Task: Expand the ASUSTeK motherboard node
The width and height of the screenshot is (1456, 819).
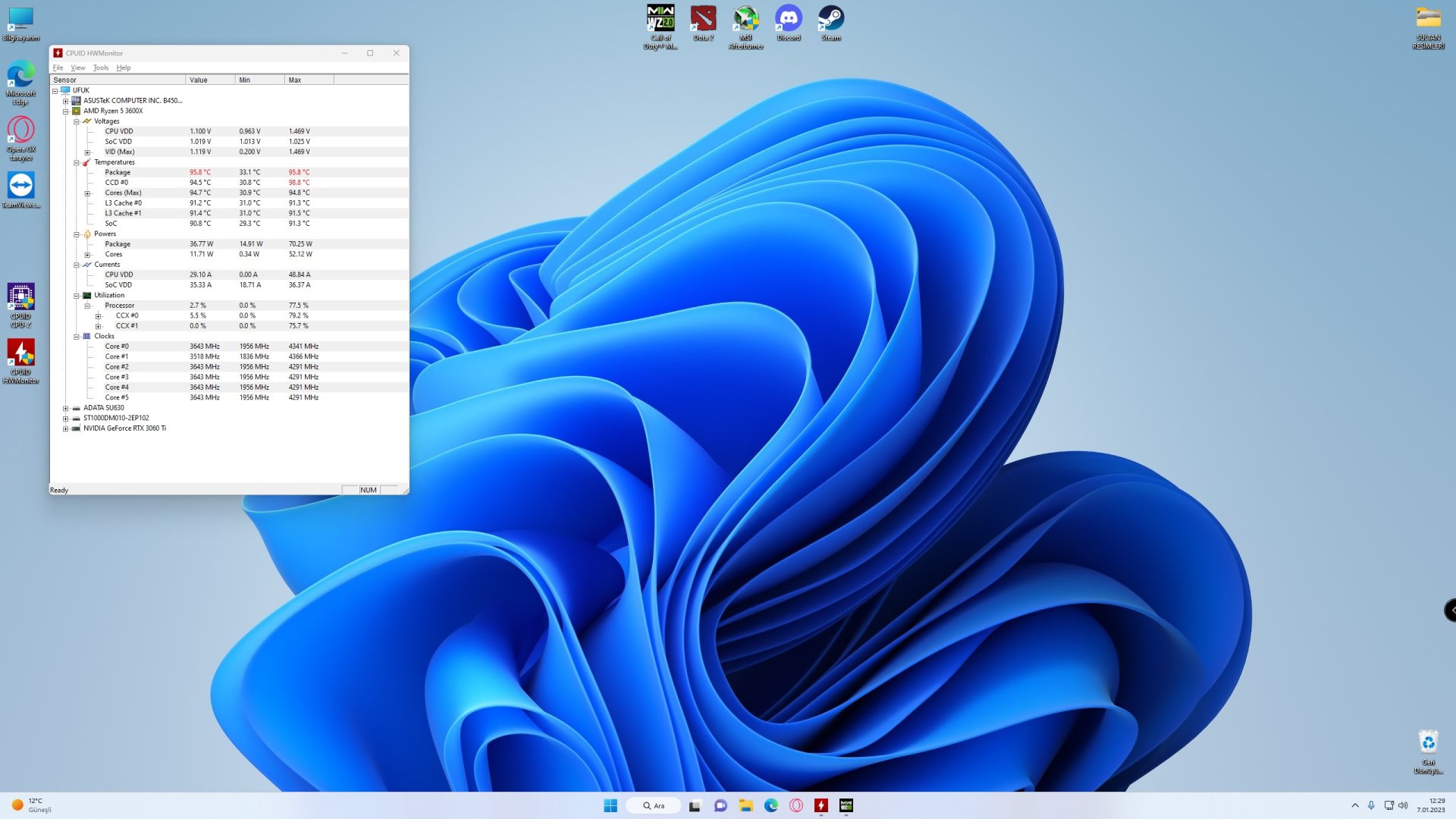Action: 65,101
